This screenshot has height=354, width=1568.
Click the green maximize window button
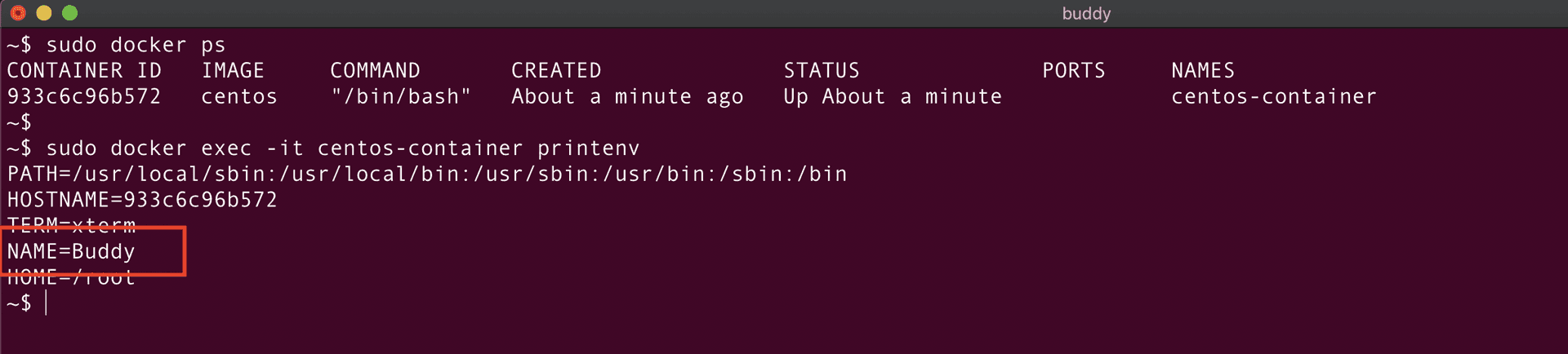click(70, 13)
